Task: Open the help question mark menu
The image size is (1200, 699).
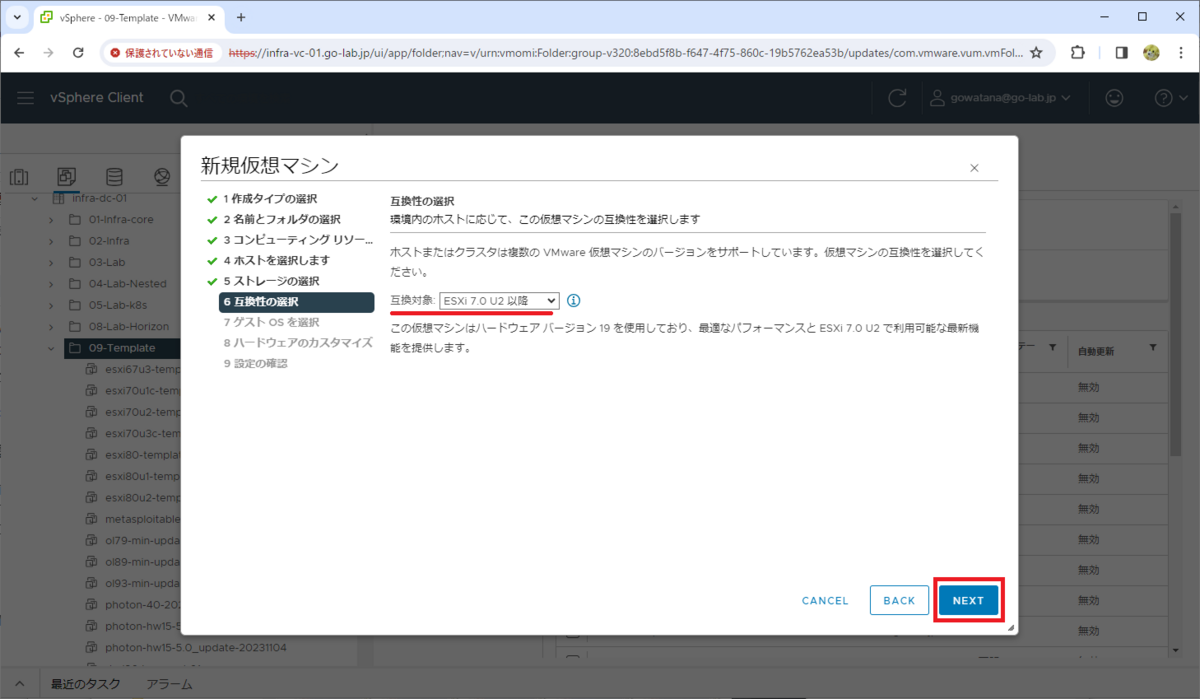Action: pos(1169,98)
